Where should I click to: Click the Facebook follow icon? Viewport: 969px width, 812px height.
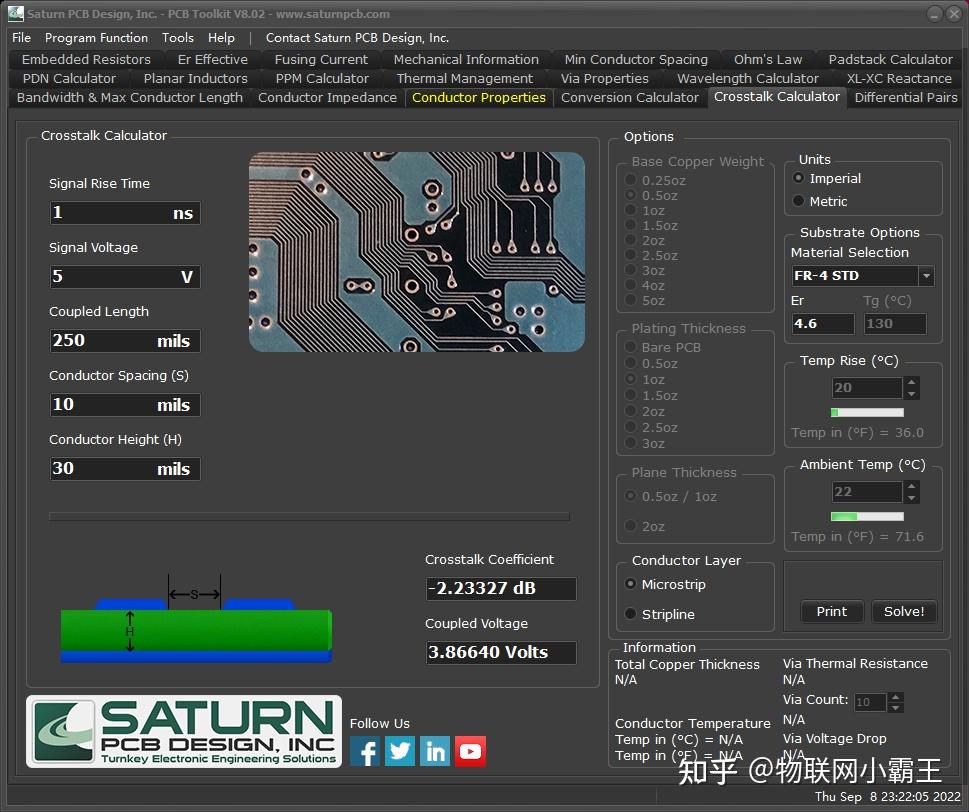click(x=364, y=750)
